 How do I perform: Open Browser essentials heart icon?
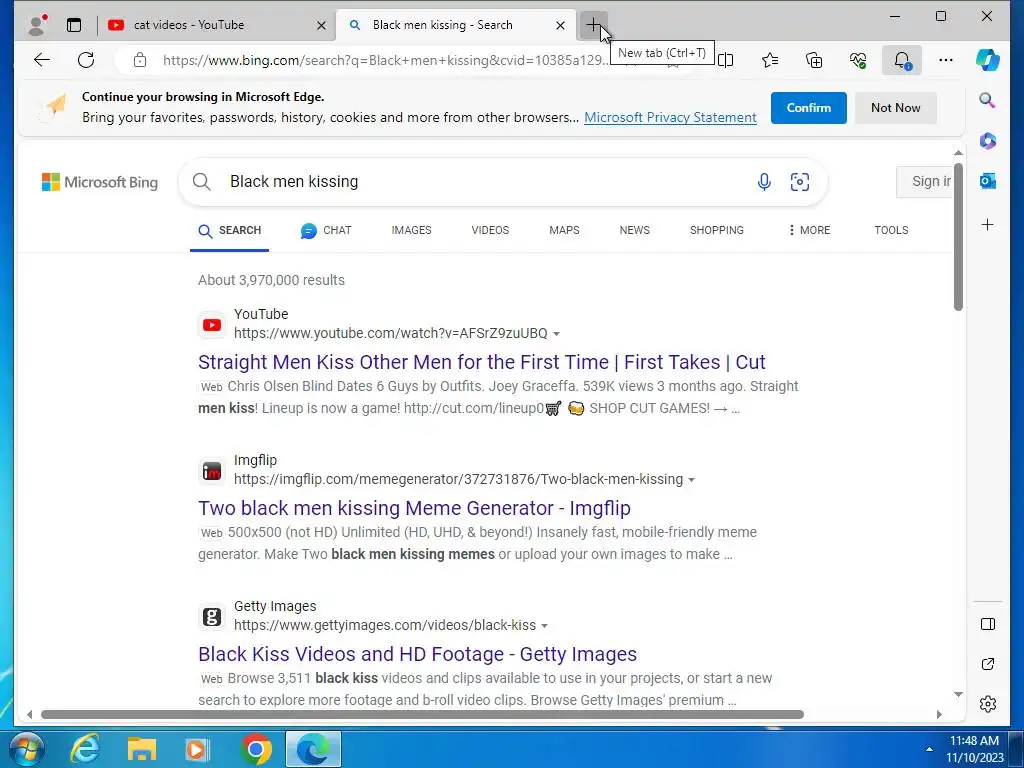(858, 60)
